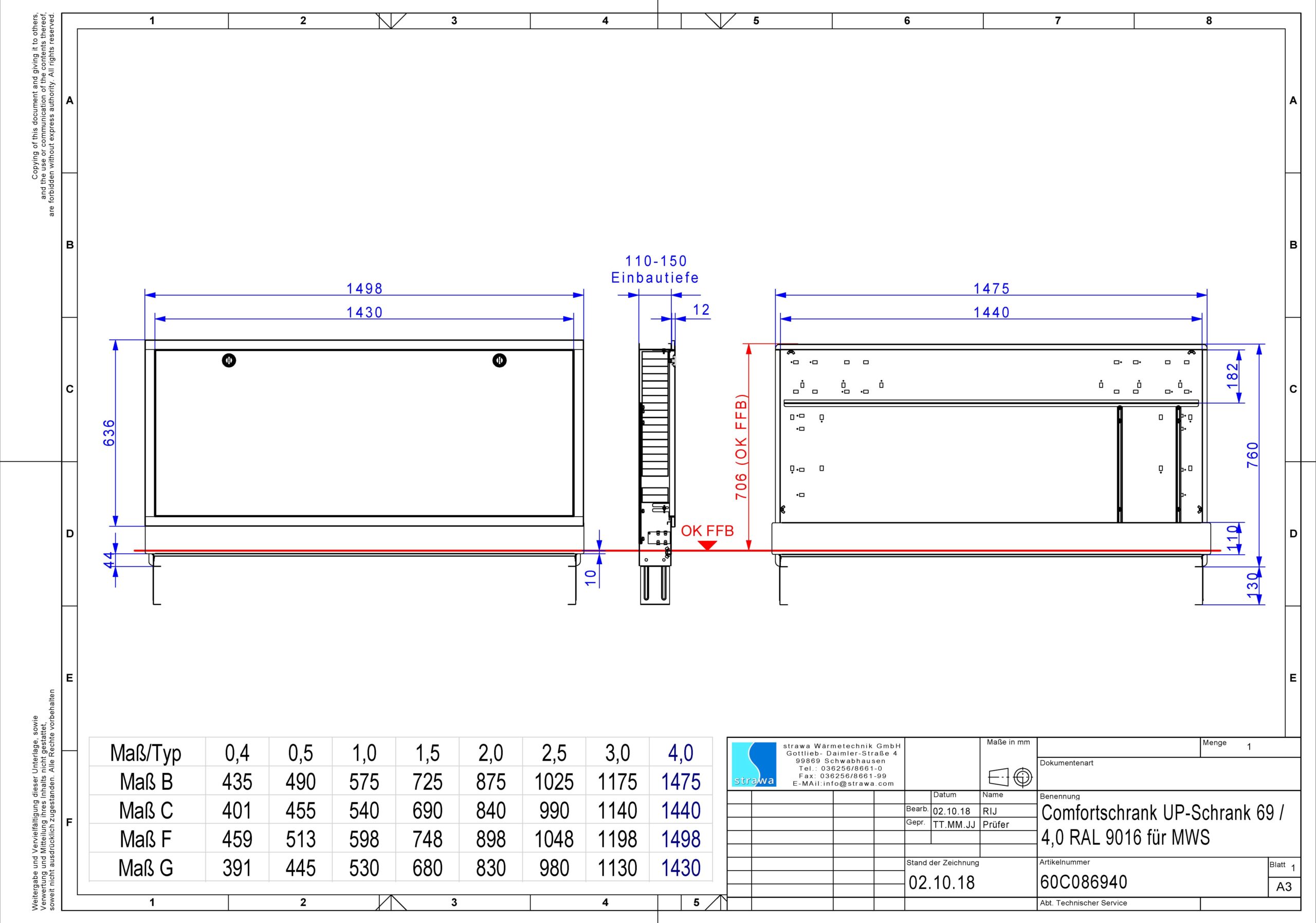Click the '760' vertical dimension

point(1252,455)
